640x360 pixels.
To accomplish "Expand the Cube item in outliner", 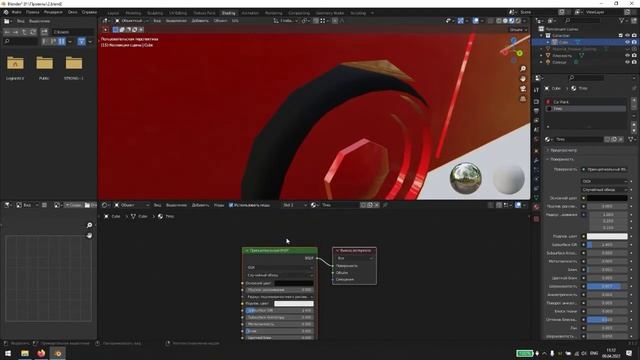I will 548,42.
